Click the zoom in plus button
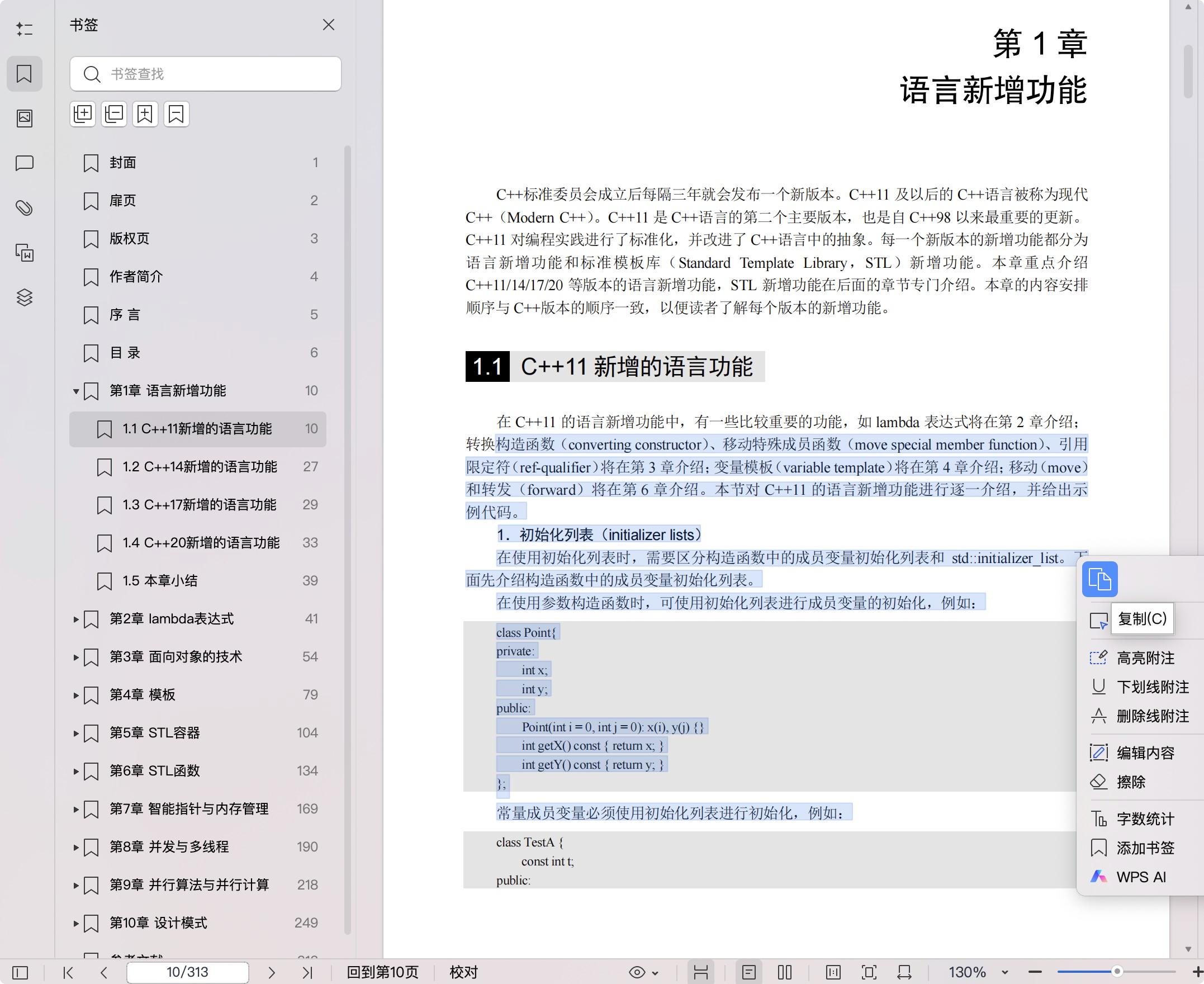The image size is (1204, 984). tap(1197, 973)
